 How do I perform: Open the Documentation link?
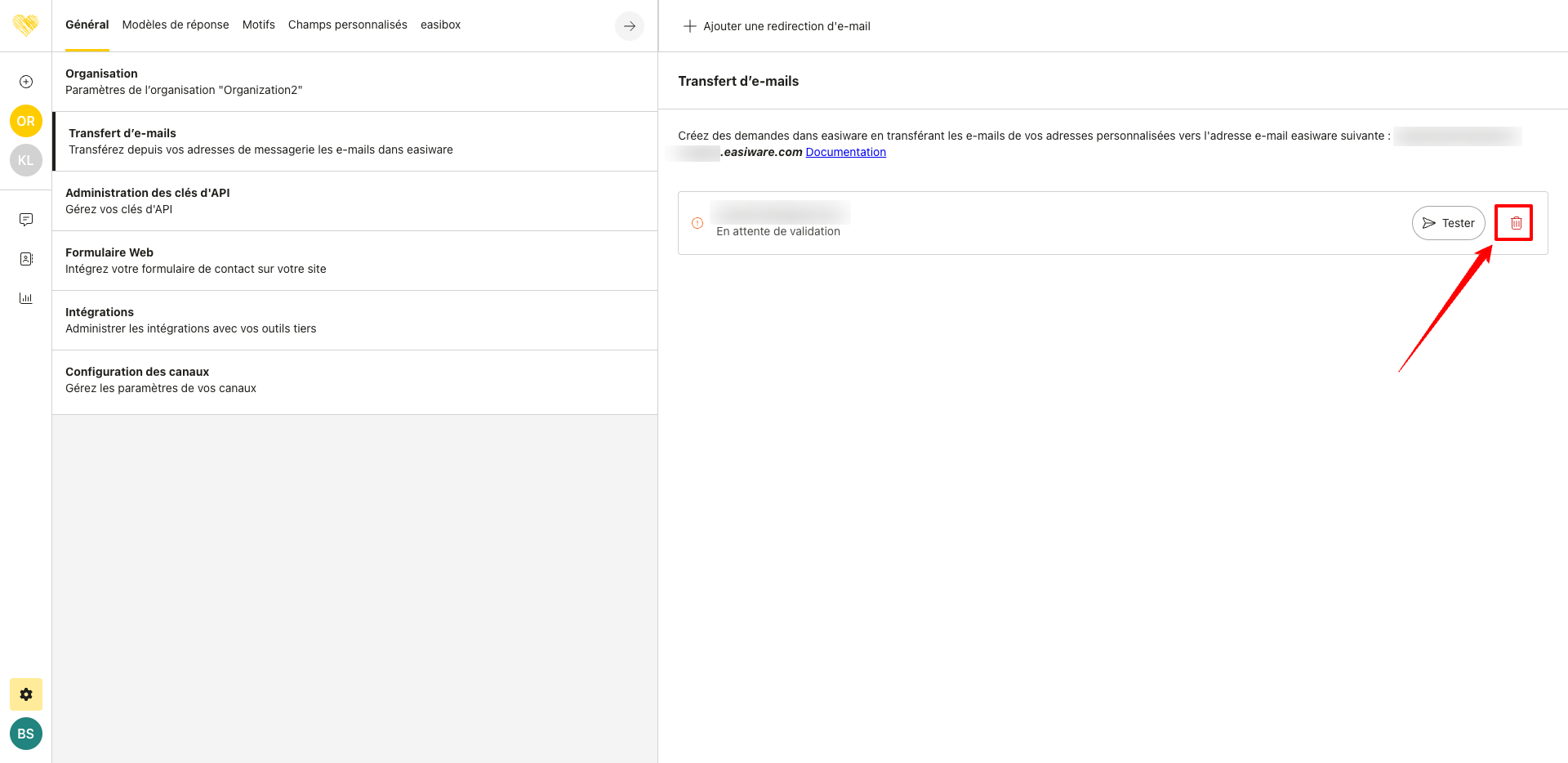pos(845,152)
